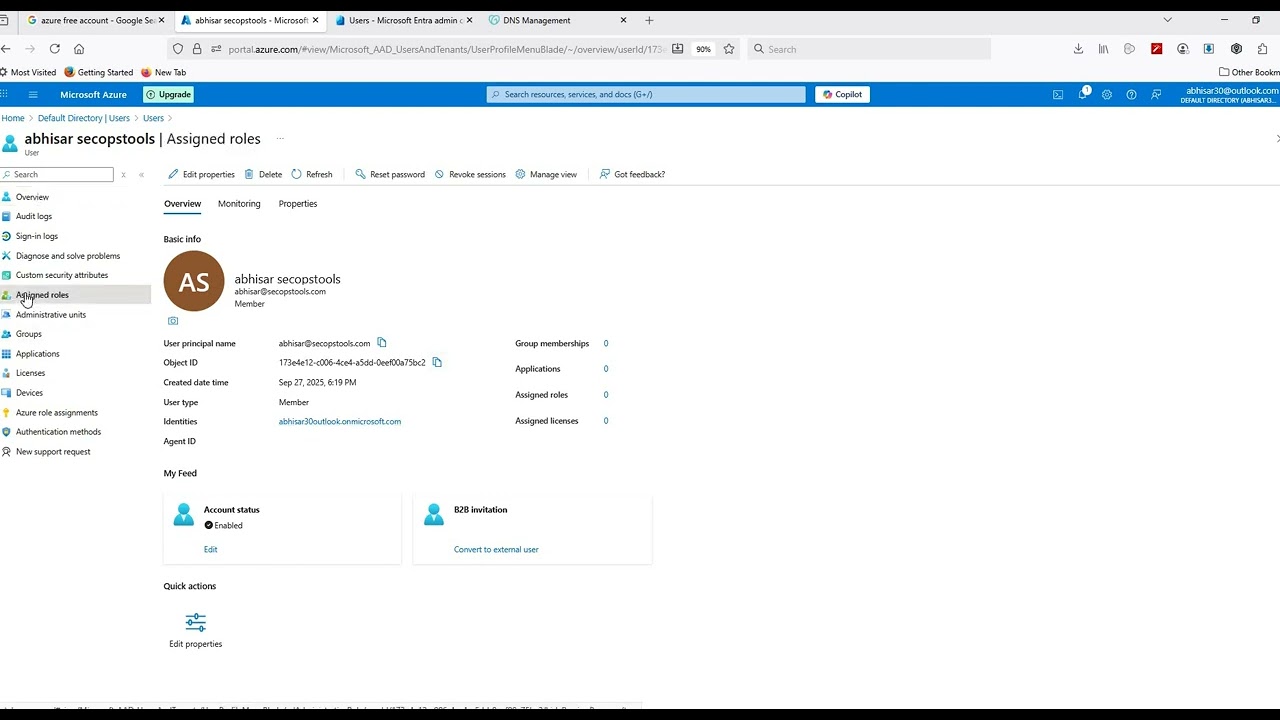Open the notifications bell
This screenshot has width=1280, height=720.
pyautogui.click(x=1083, y=94)
